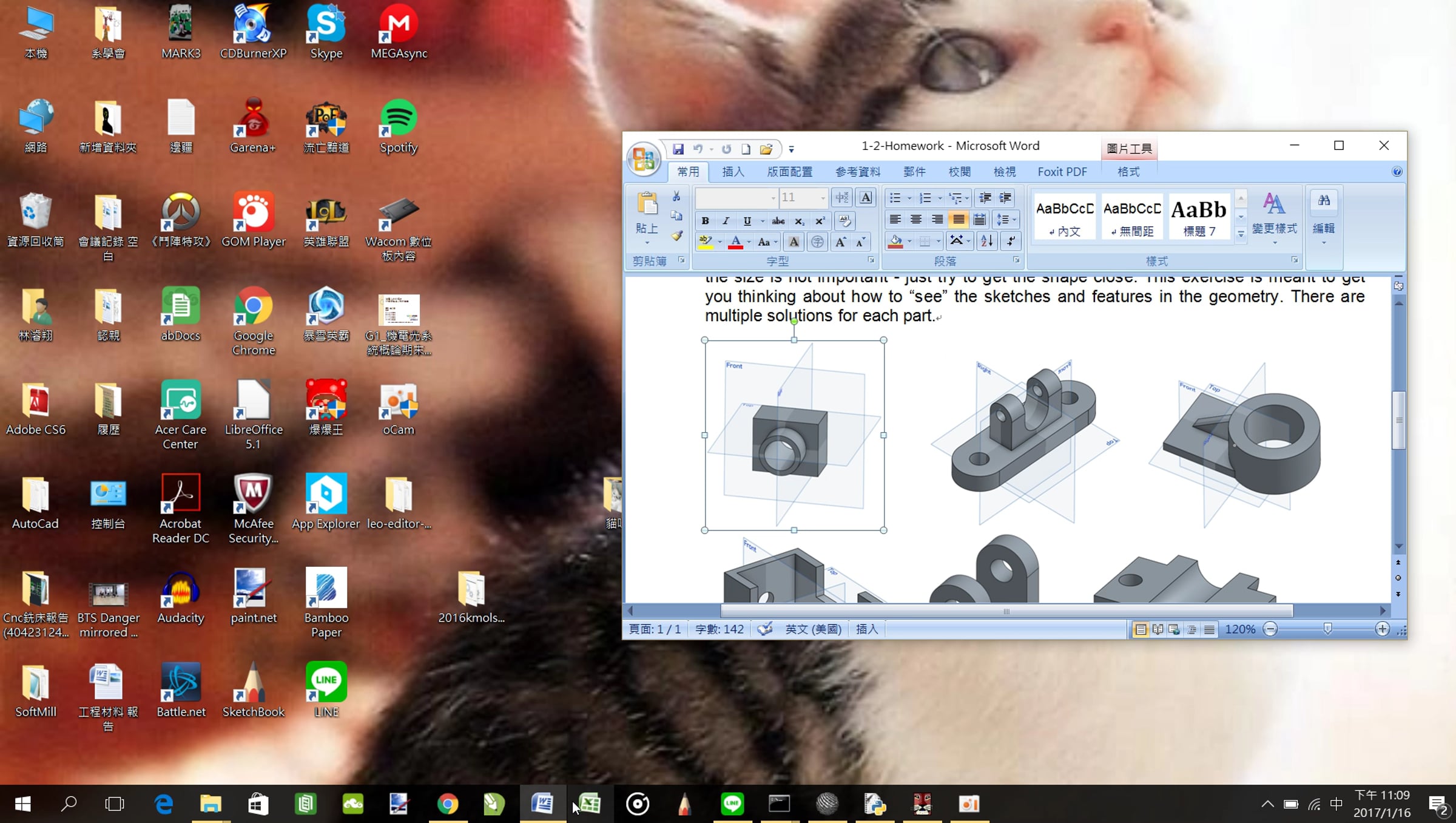Open the font size dropdown
Viewport: 1456px width, 823px height.
[823, 198]
